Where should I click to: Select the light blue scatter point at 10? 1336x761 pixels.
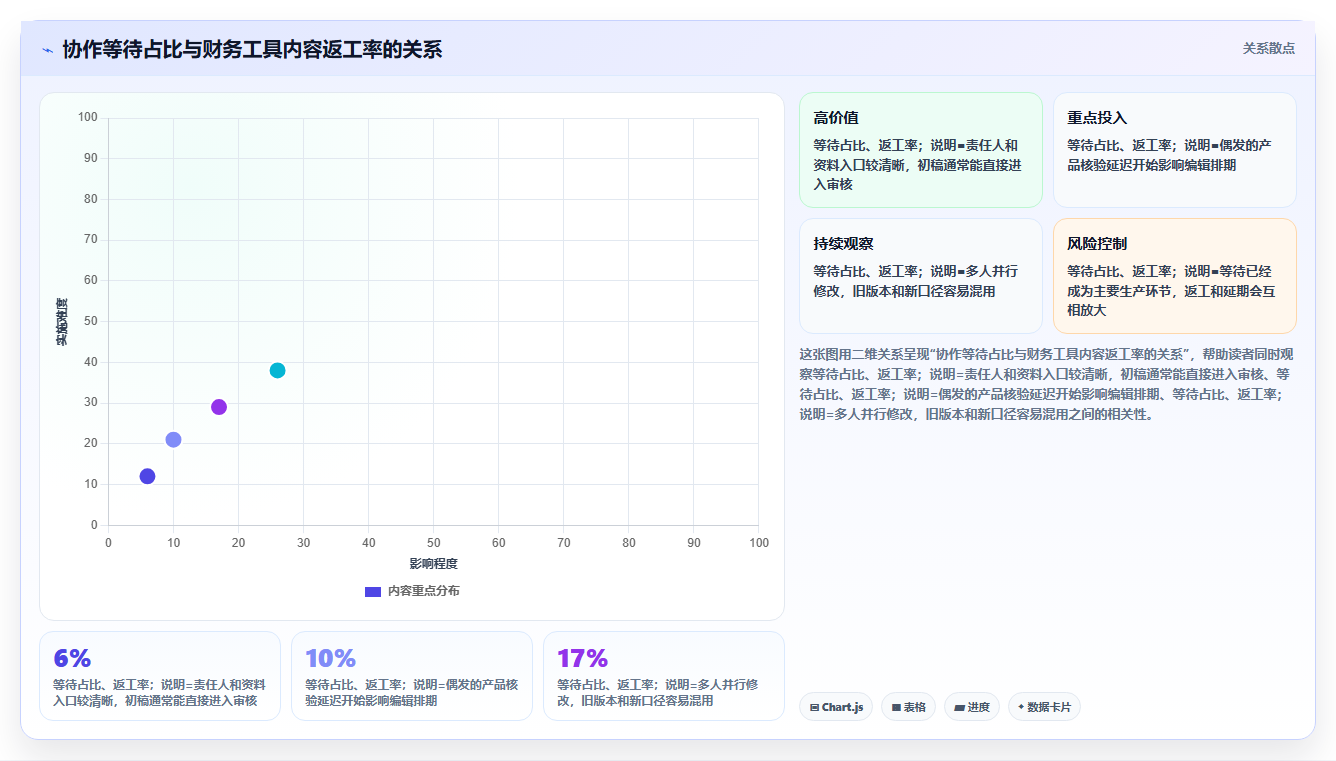[173, 440]
